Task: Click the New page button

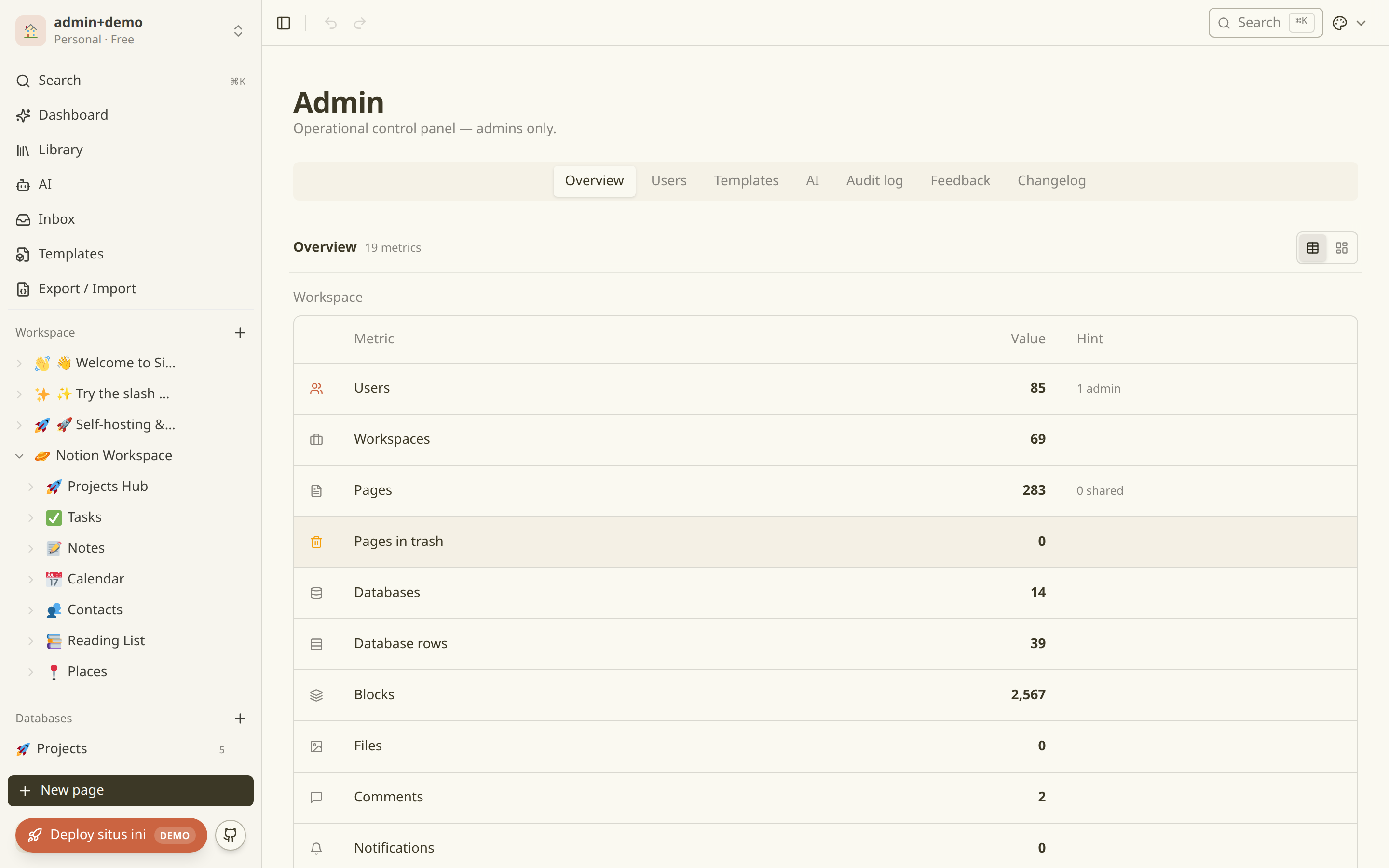Action: (130, 790)
